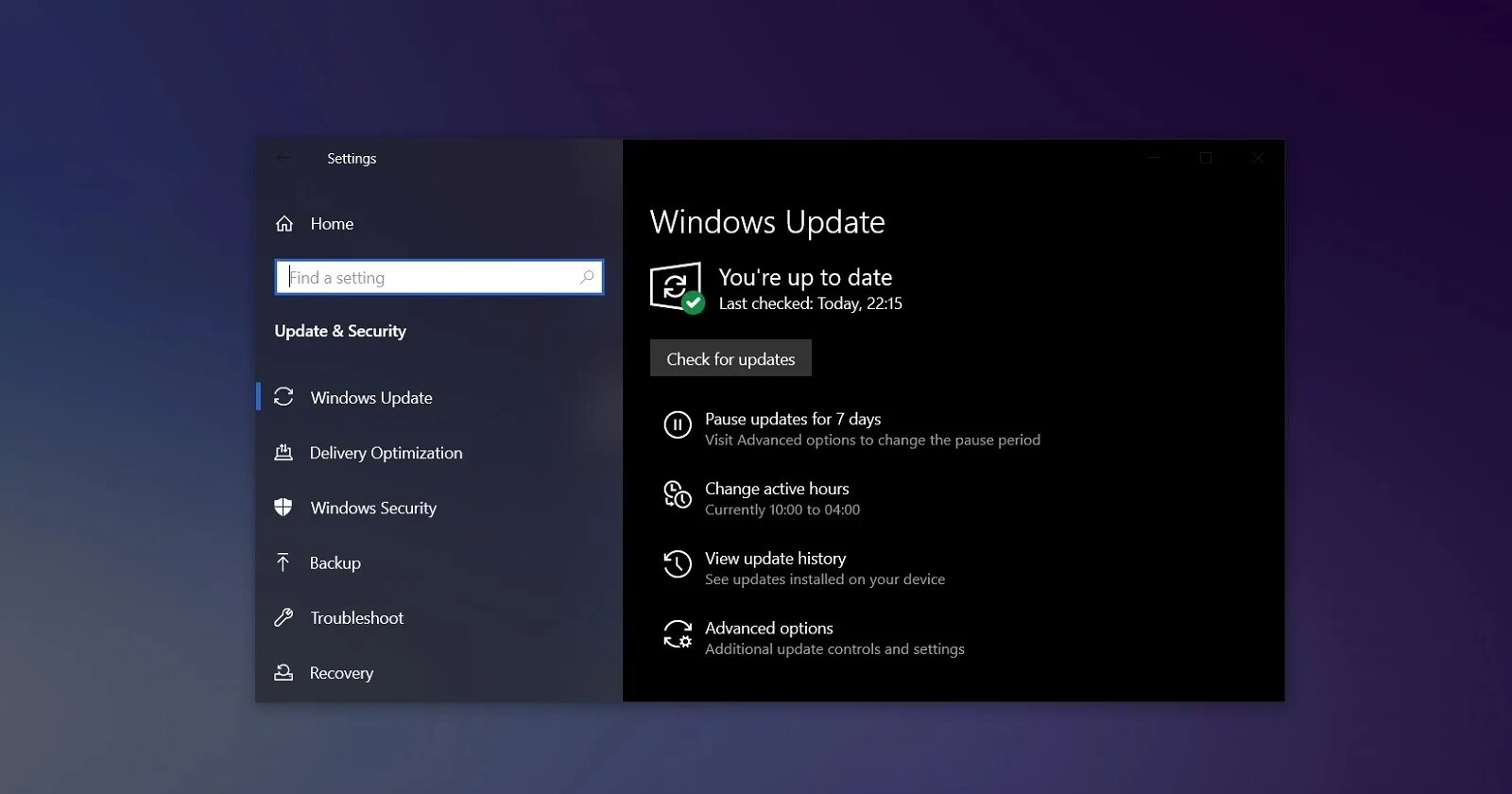Click the Home house icon
This screenshot has width=1512, height=794.
click(x=283, y=224)
